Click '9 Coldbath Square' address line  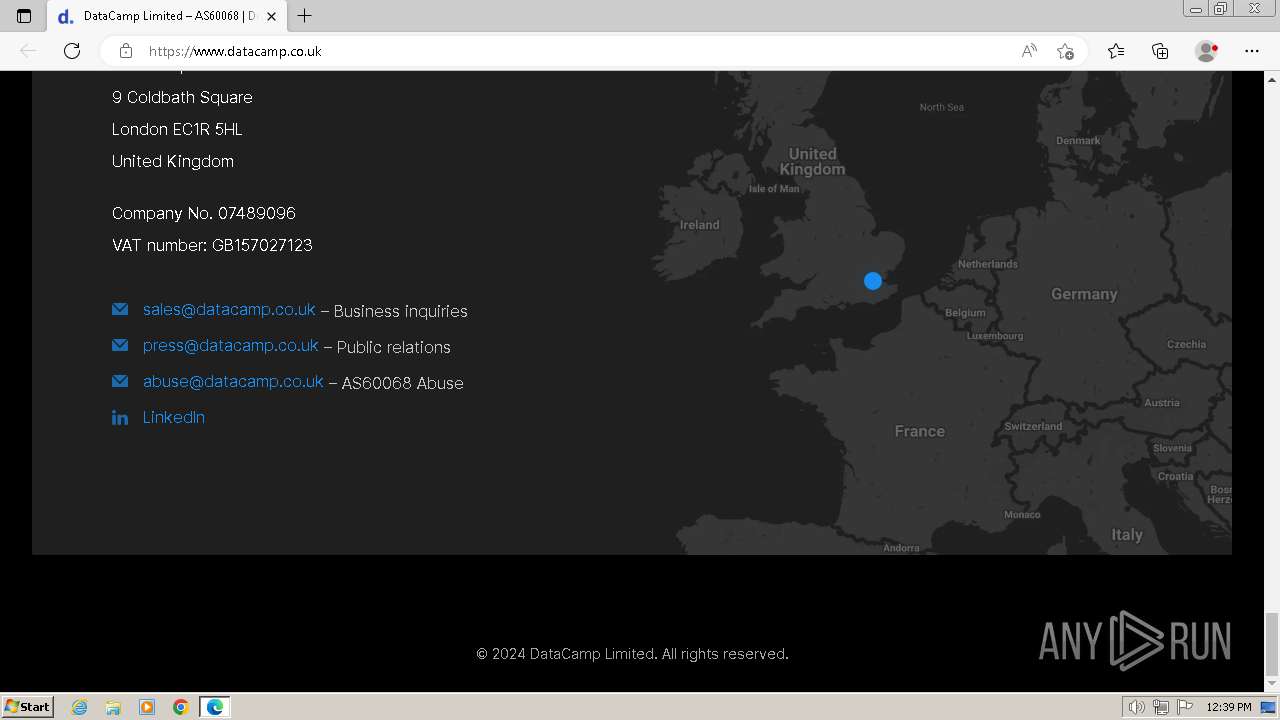click(x=182, y=97)
